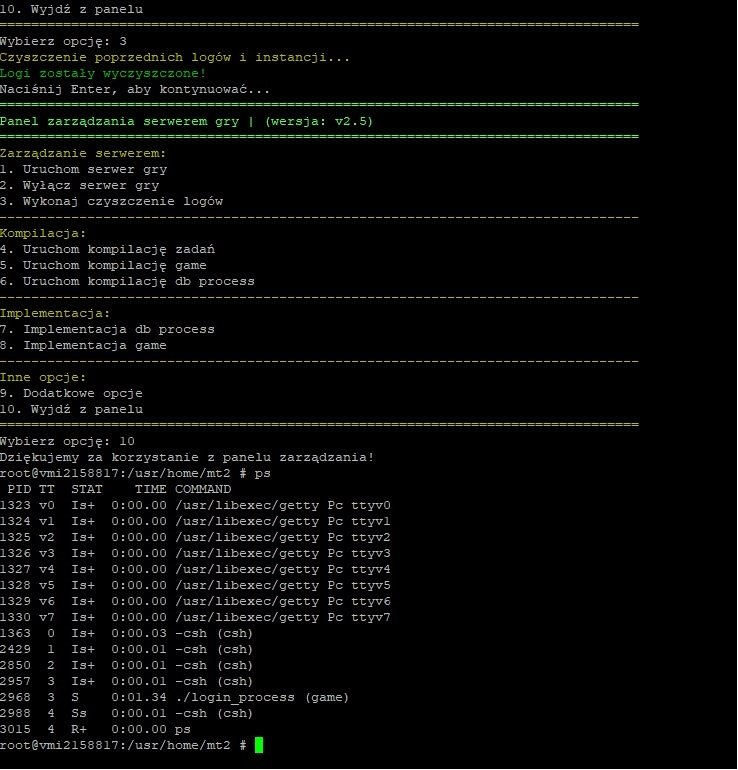The height and width of the screenshot is (770, 738).
Task: Click option 6 Uruchom kompilację db process
Action: pos(127,281)
